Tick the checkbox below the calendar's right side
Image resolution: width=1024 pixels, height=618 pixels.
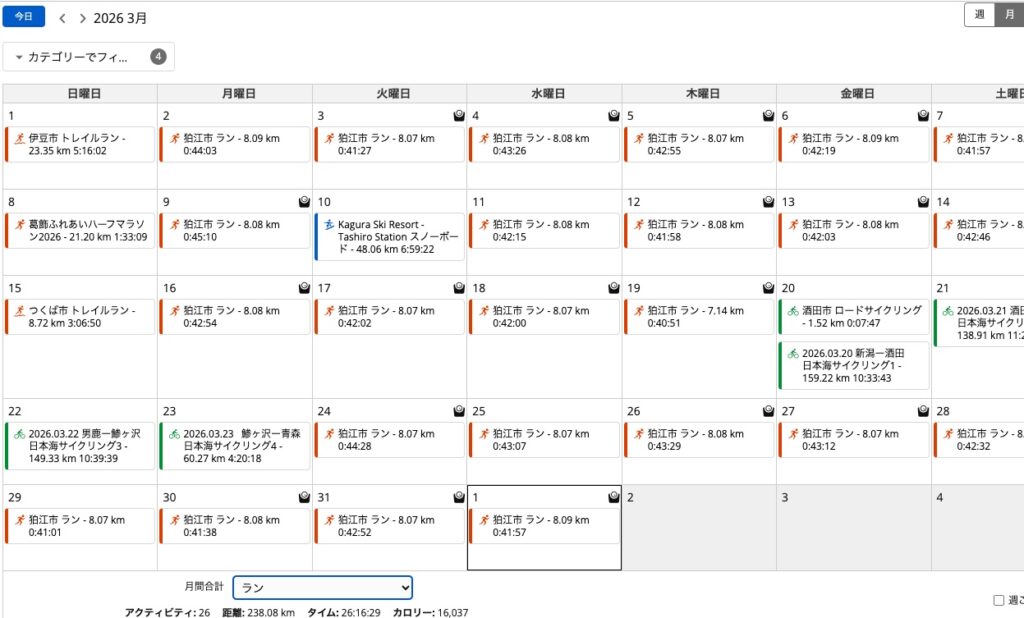click(x=998, y=601)
